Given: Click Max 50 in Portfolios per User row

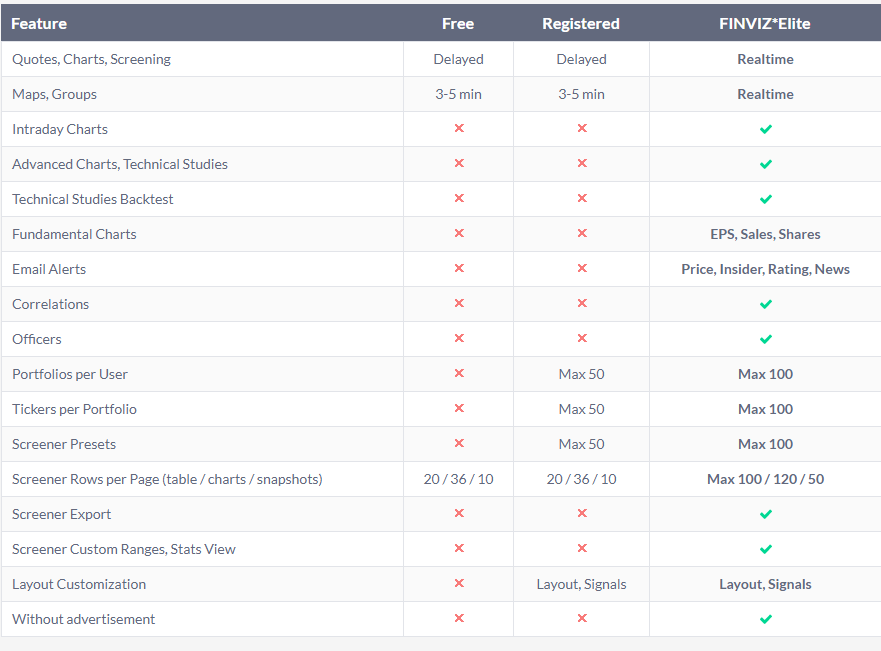Looking at the screenshot, I should click(582, 374).
